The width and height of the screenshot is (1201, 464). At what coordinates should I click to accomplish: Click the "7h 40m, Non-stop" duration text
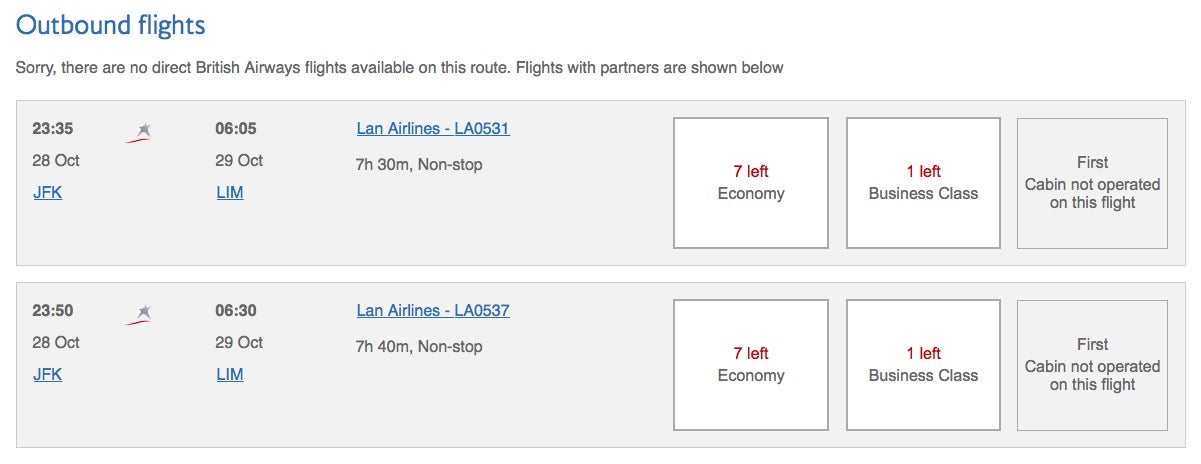click(x=419, y=347)
